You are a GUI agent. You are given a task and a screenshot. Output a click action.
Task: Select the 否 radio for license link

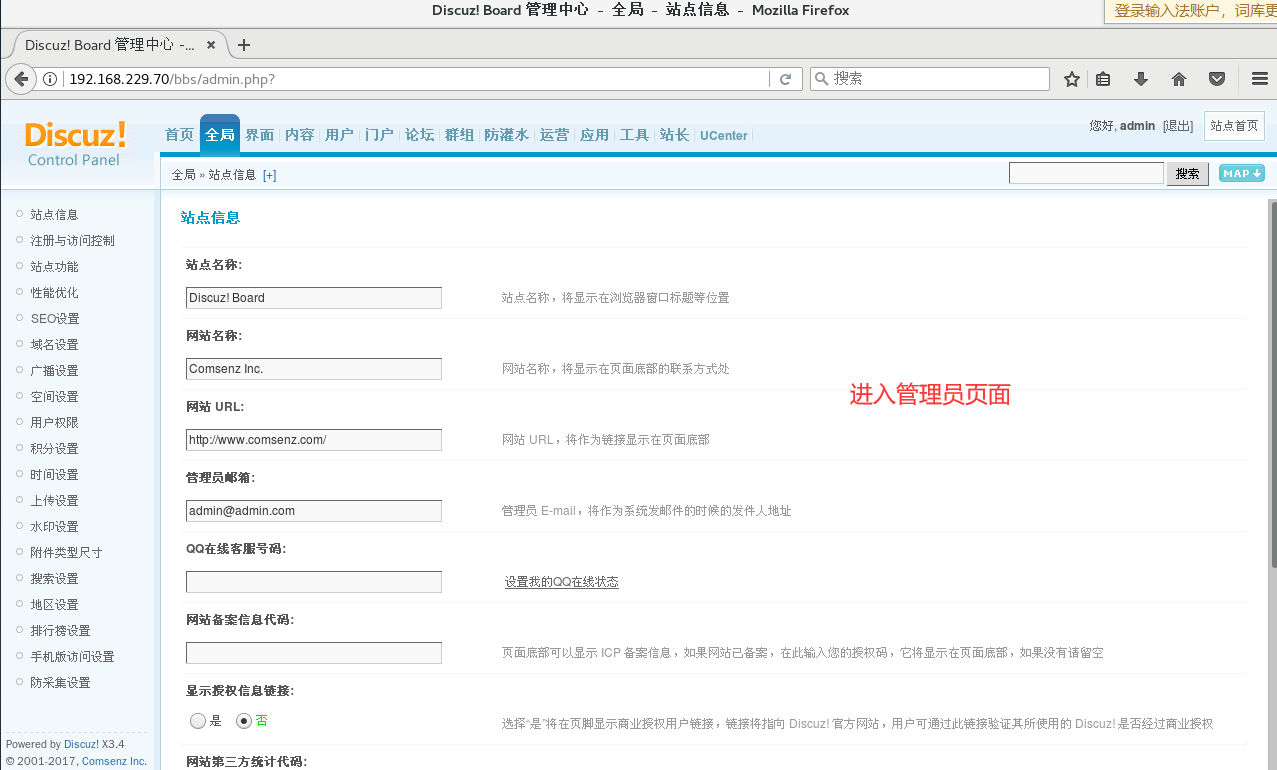244,720
